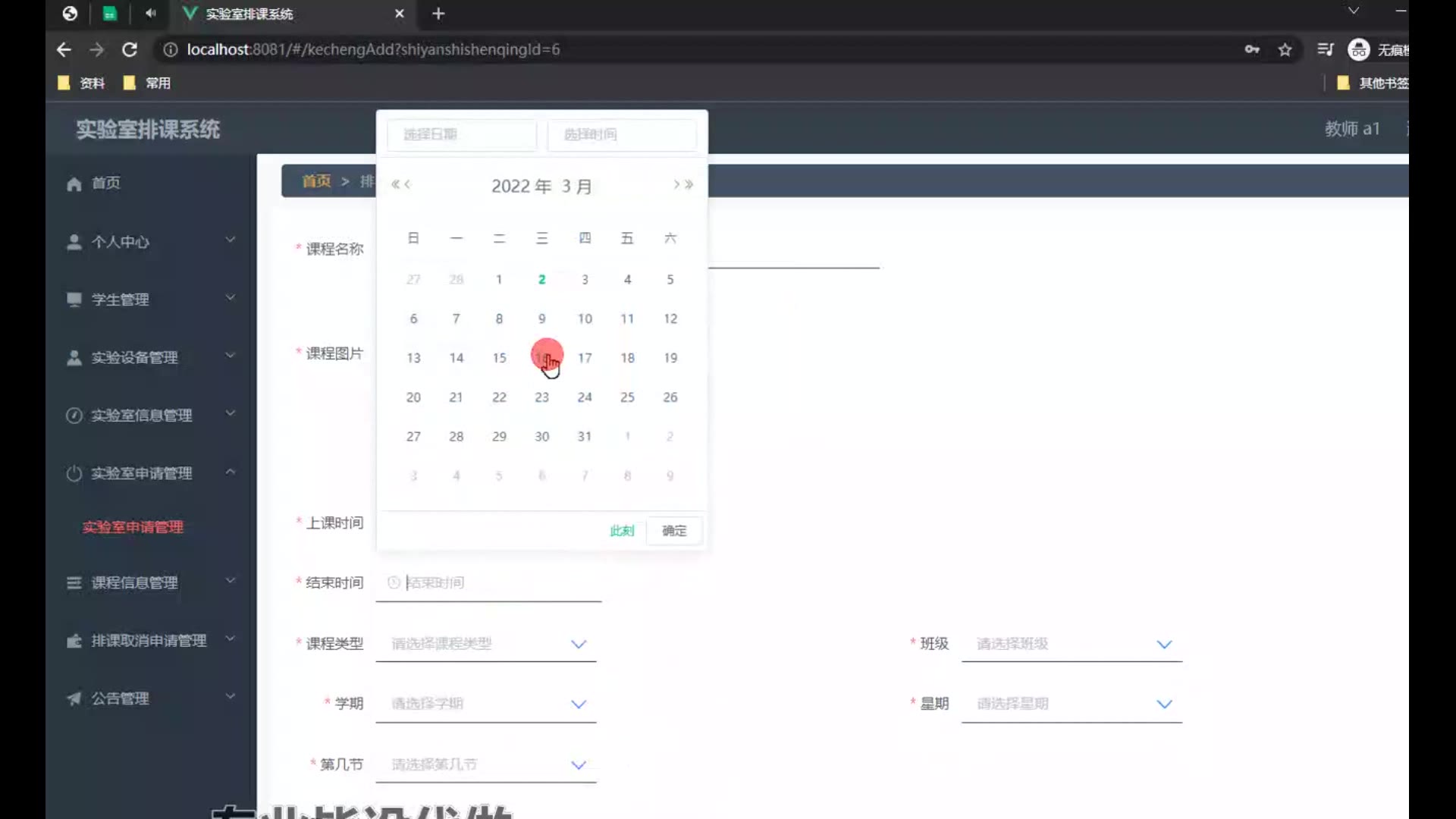Click home icon beside 首页 in sidebar
Image resolution: width=1456 pixels, height=819 pixels.
click(74, 184)
